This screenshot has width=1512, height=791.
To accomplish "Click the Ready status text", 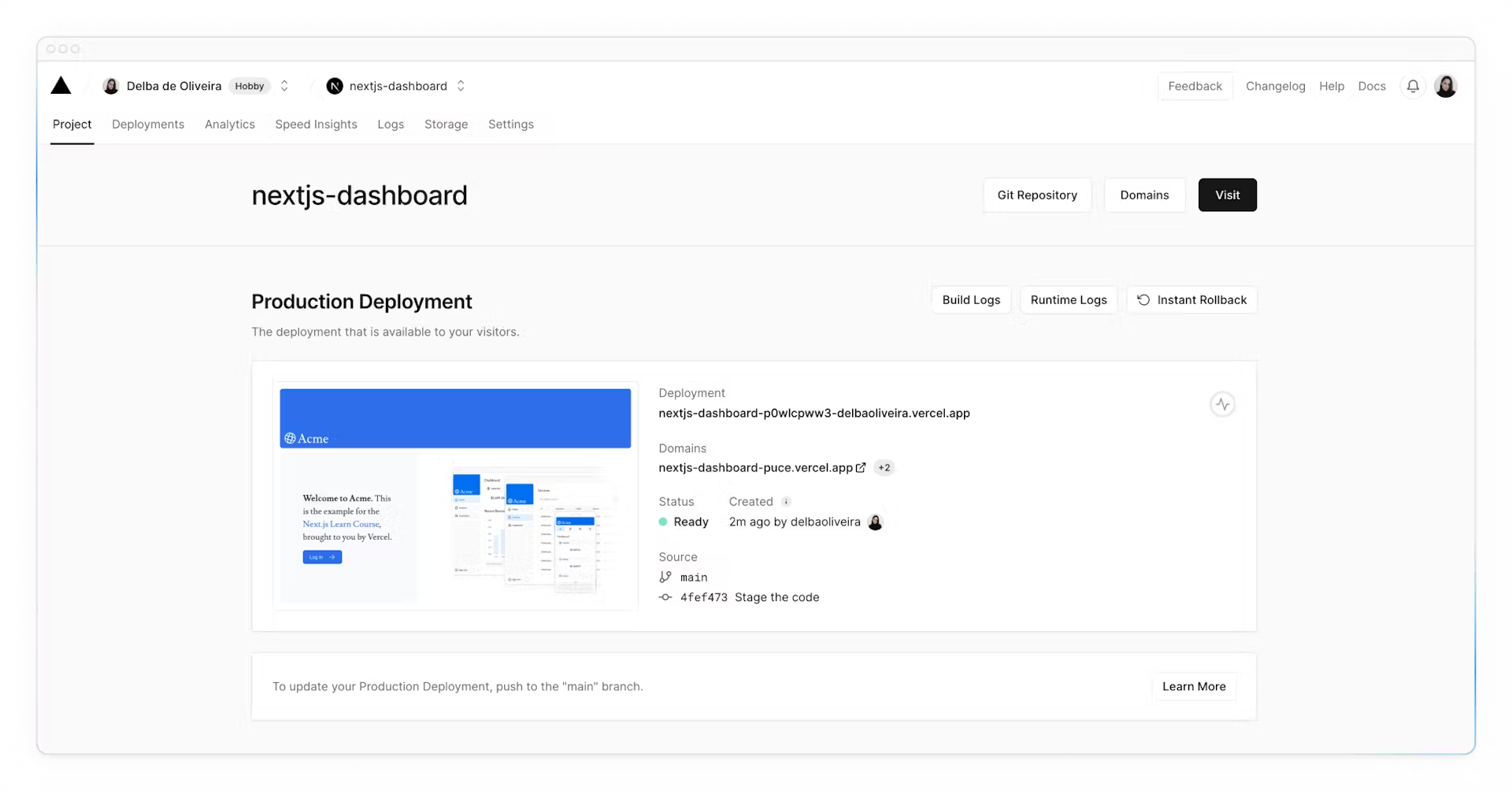I will click(x=691, y=522).
